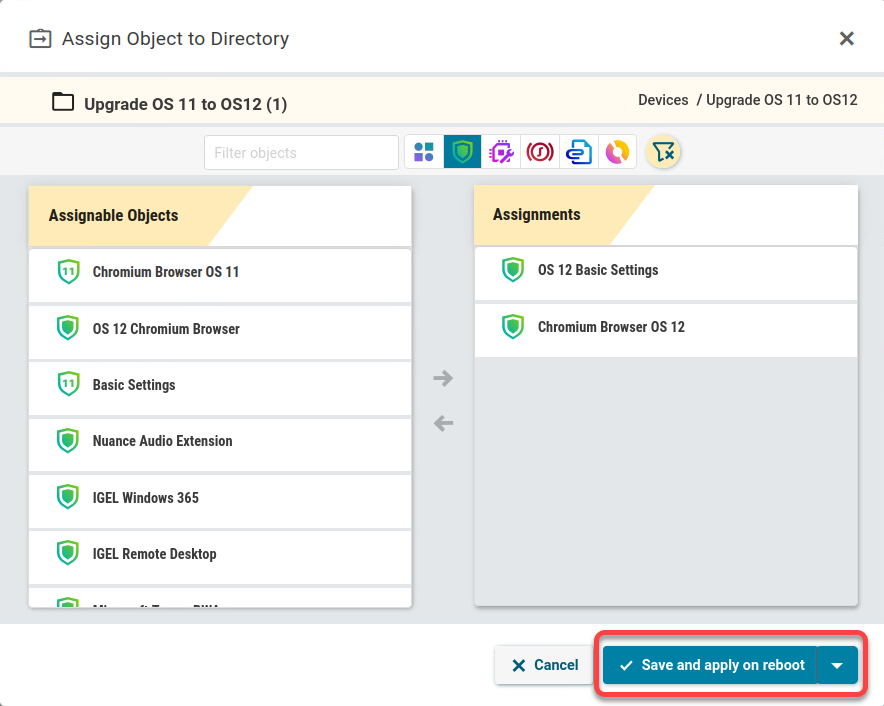Click the left arrow to unassign object
The height and width of the screenshot is (706, 884).
(443, 423)
